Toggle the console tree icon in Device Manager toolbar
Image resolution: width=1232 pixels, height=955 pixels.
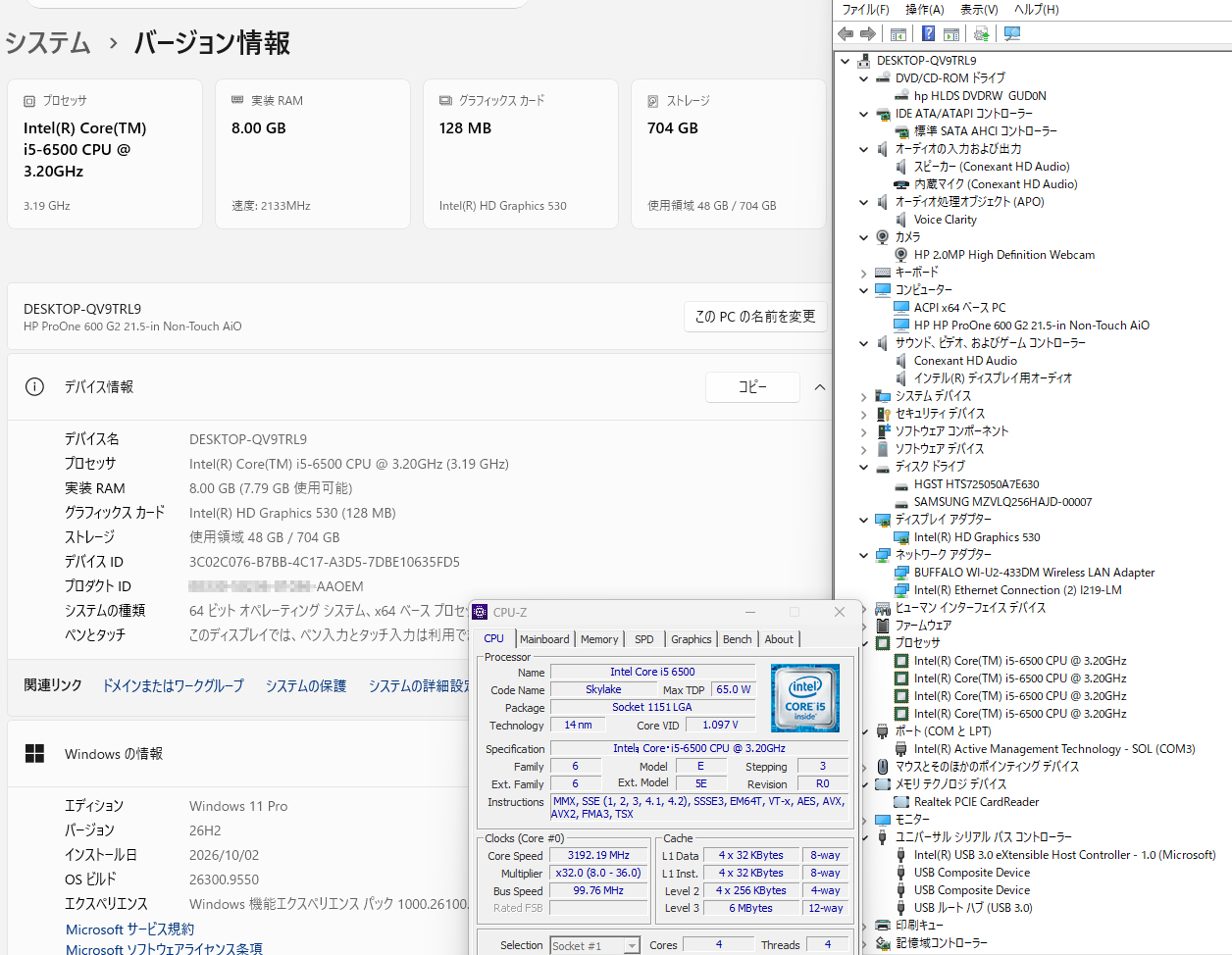pos(898,34)
